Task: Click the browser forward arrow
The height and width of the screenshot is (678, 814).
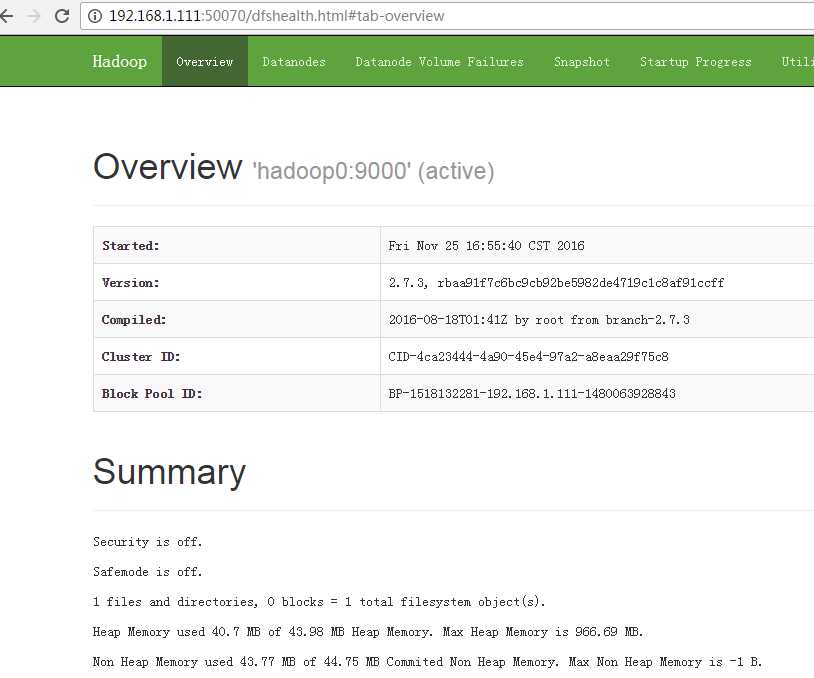Action: [34, 16]
